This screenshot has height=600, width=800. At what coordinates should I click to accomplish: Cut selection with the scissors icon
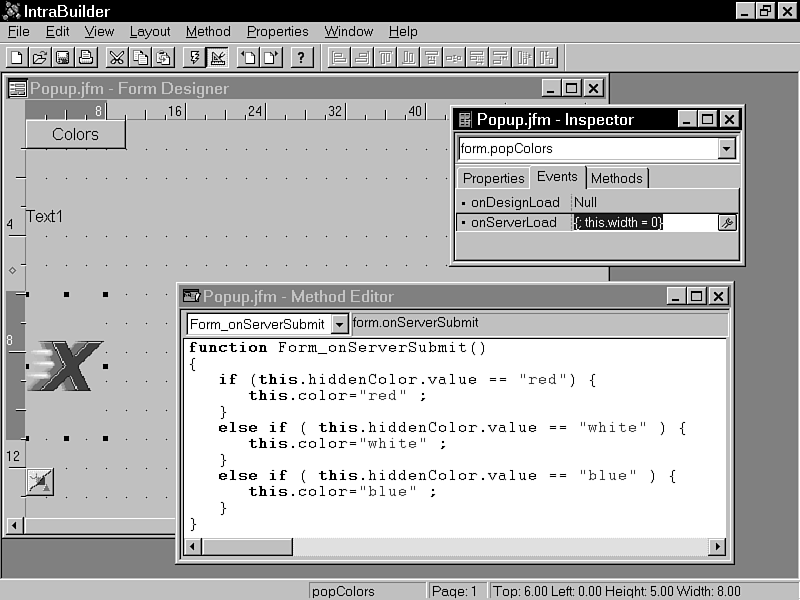(x=117, y=57)
